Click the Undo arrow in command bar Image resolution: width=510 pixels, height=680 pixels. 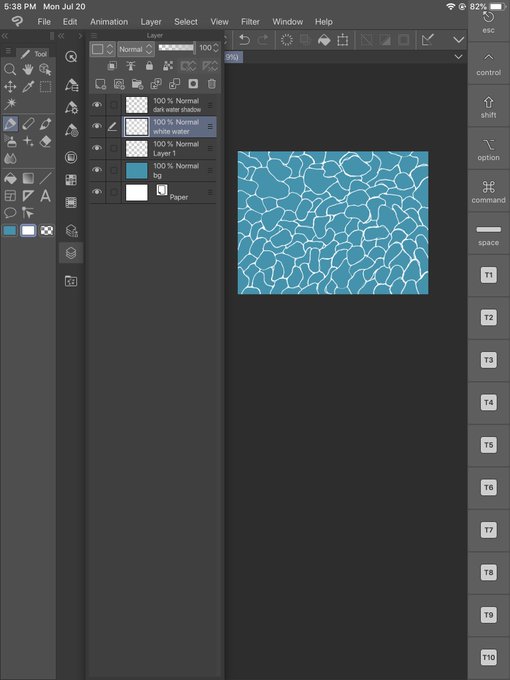click(245, 40)
